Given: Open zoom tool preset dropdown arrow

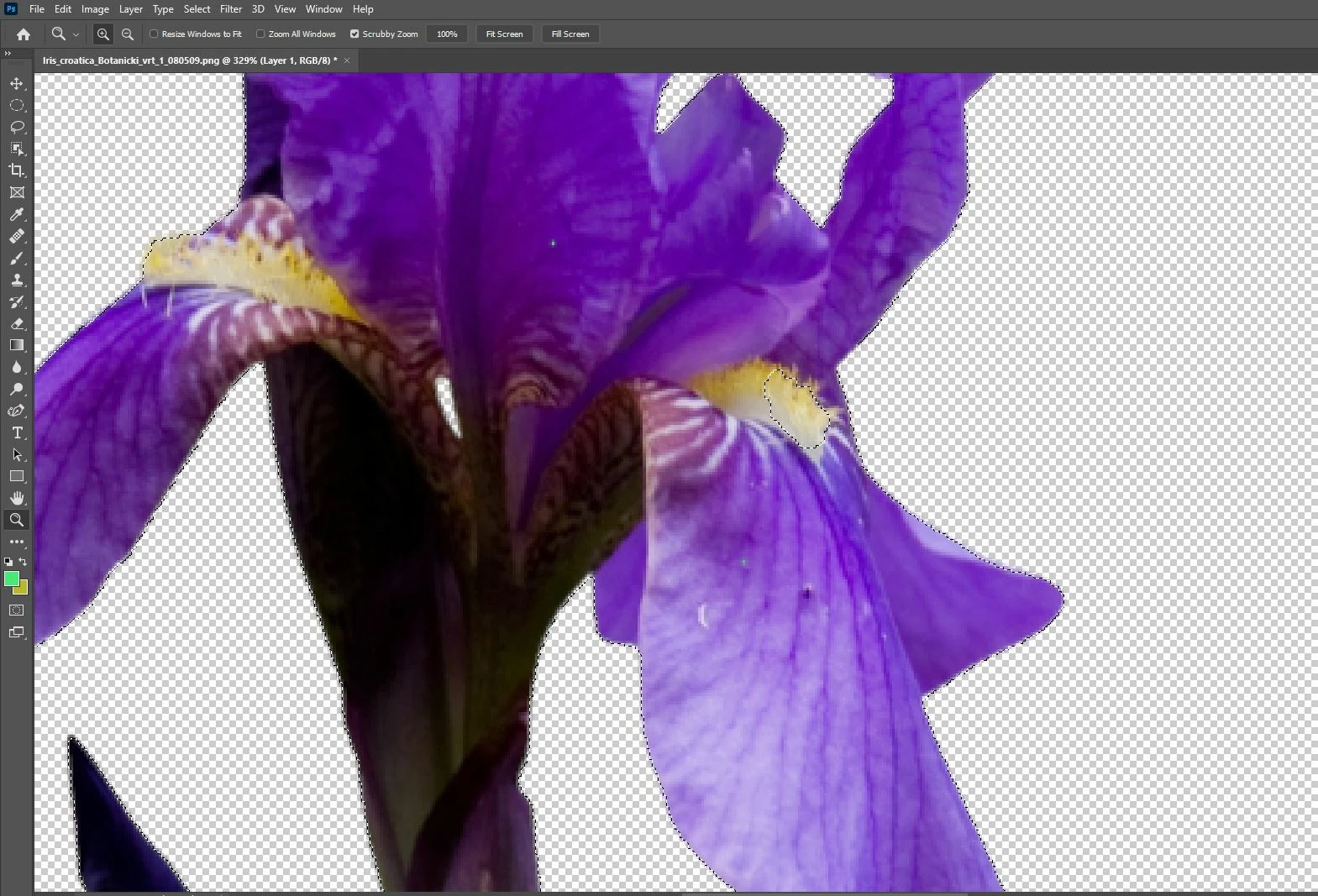Looking at the screenshot, I should tap(76, 34).
